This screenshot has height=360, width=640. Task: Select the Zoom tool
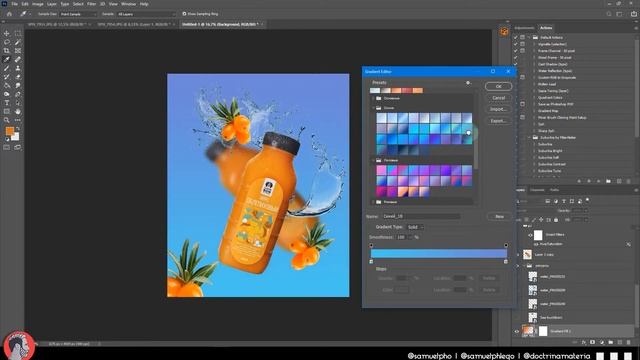point(7,120)
